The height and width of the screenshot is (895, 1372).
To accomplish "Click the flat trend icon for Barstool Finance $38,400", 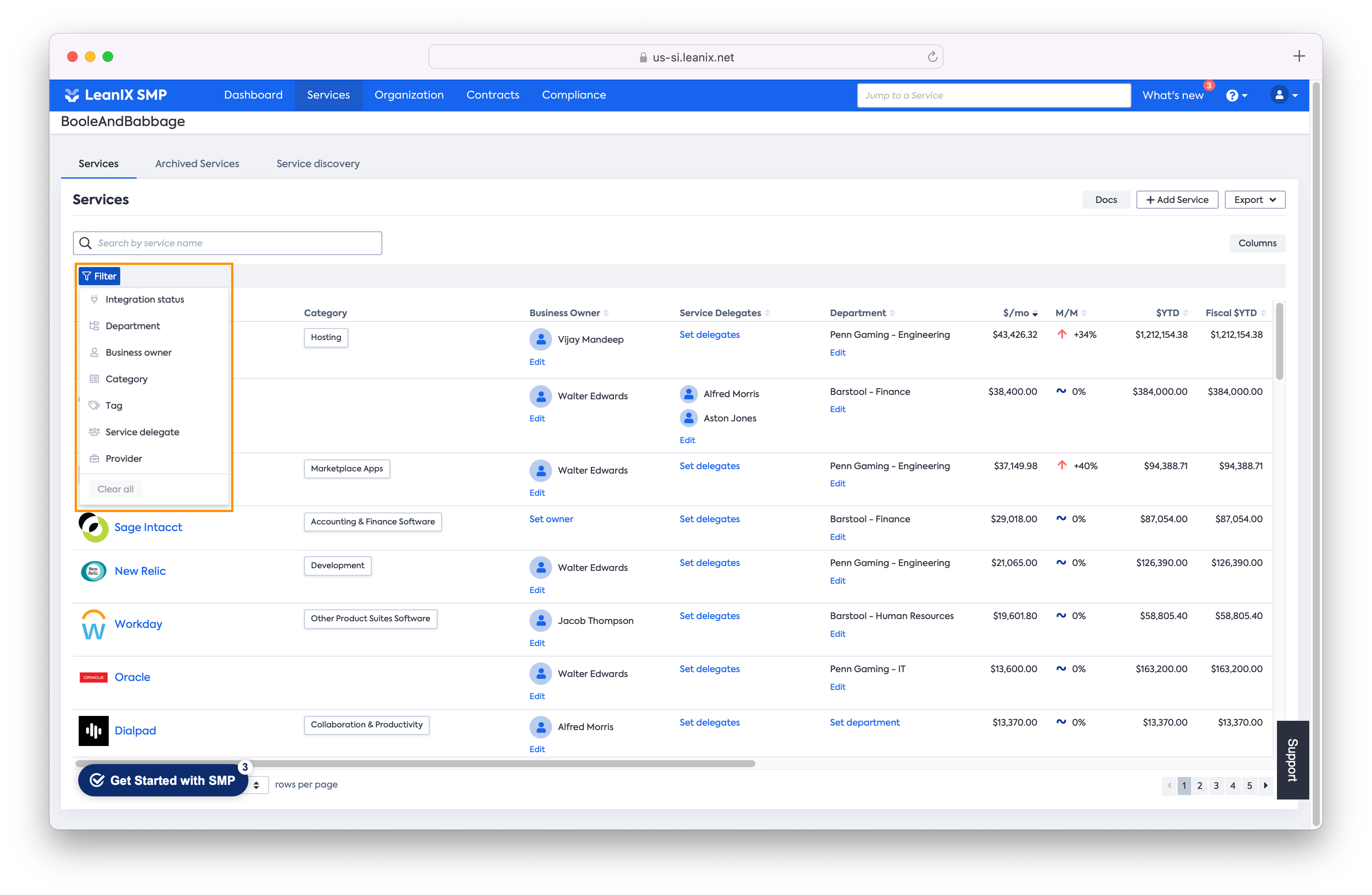I will click(1061, 391).
